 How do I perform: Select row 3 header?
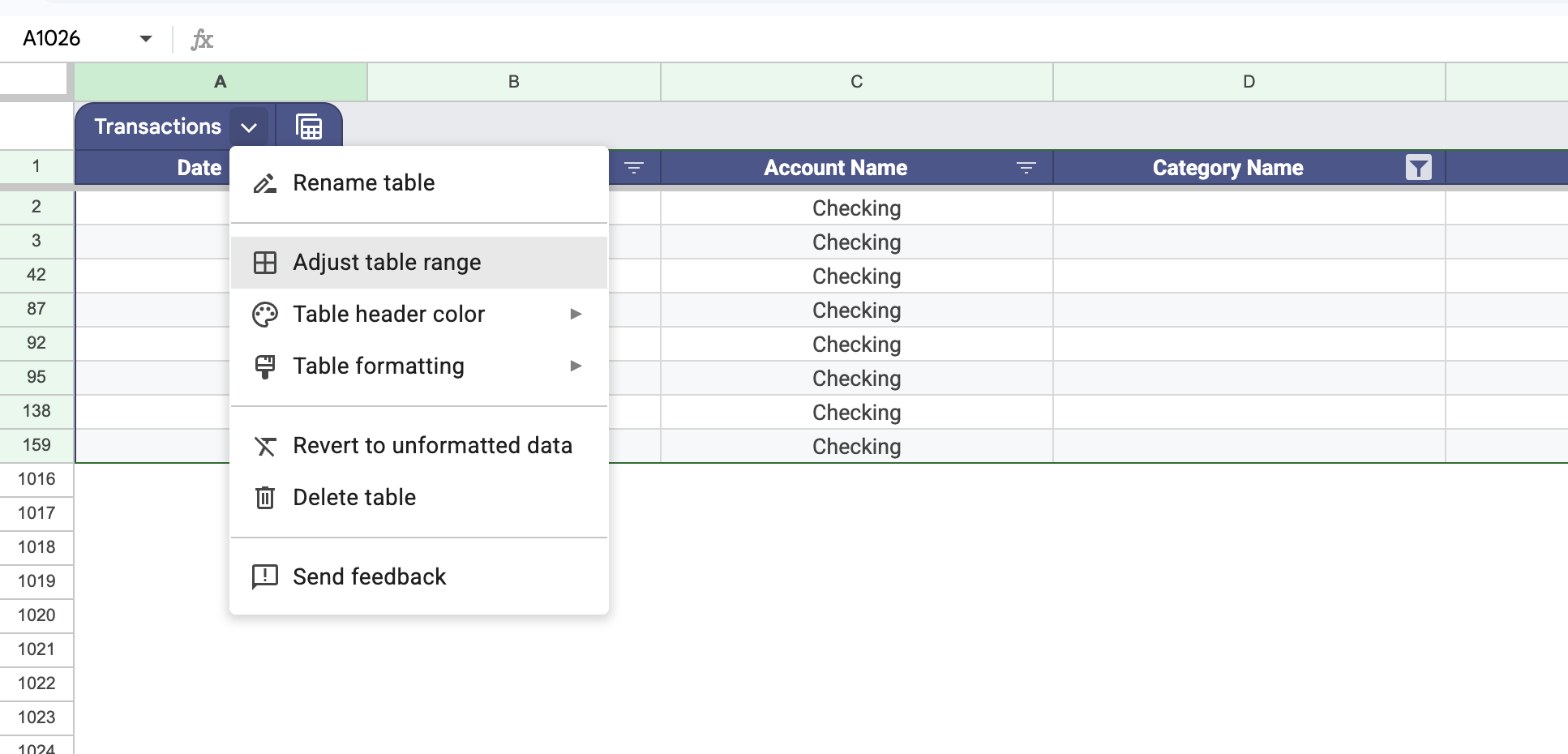(x=36, y=241)
